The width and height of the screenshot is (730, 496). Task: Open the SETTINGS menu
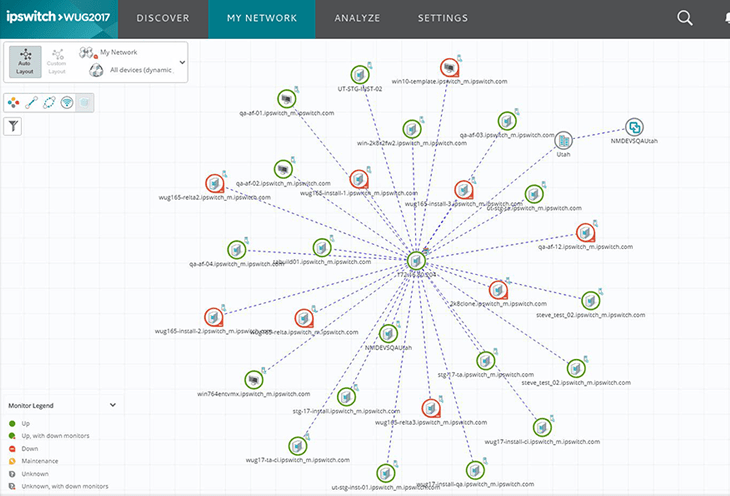pyautogui.click(x=443, y=18)
